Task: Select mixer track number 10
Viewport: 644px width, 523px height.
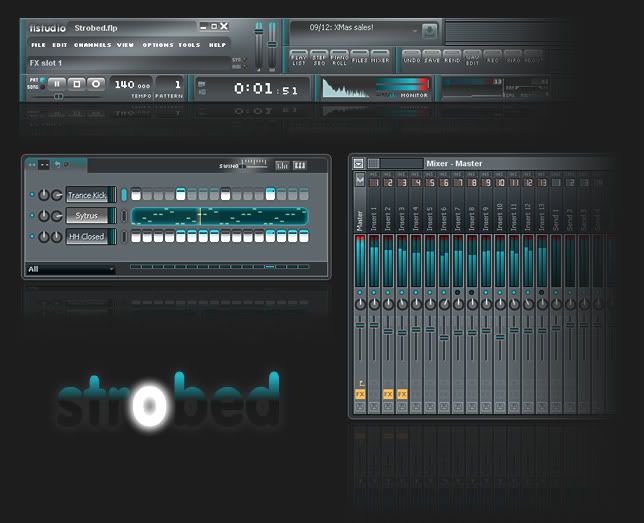Action: click(500, 182)
